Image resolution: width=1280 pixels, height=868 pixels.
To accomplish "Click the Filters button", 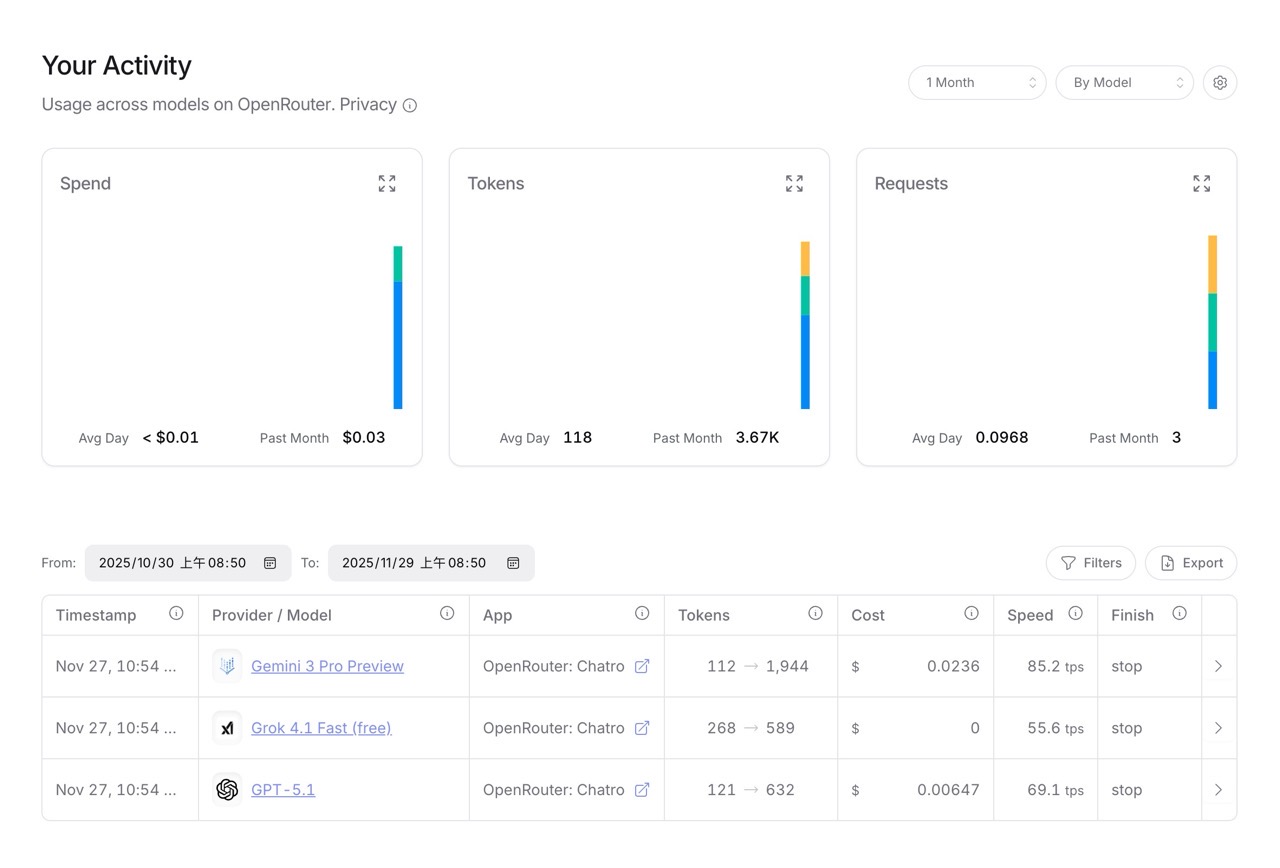I will [x=1090, y=563].
